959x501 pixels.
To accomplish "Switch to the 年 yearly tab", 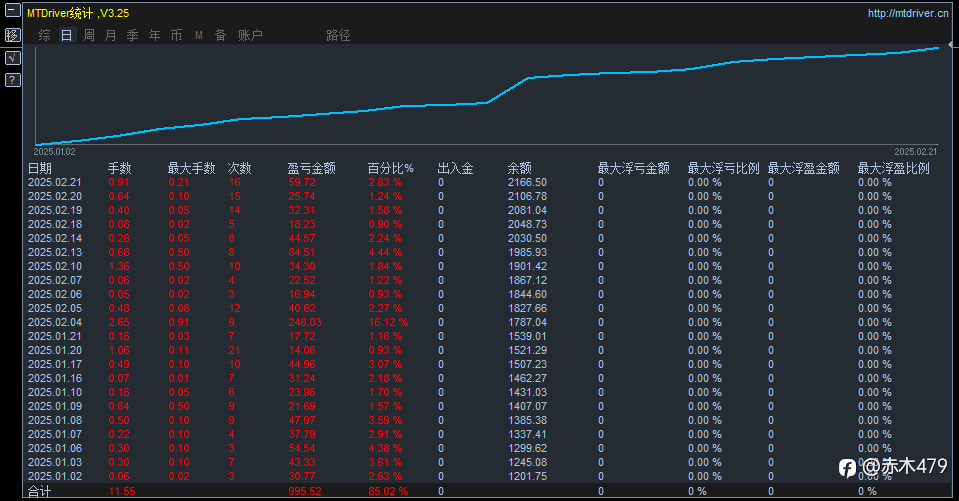I will [x=155, y=35].
